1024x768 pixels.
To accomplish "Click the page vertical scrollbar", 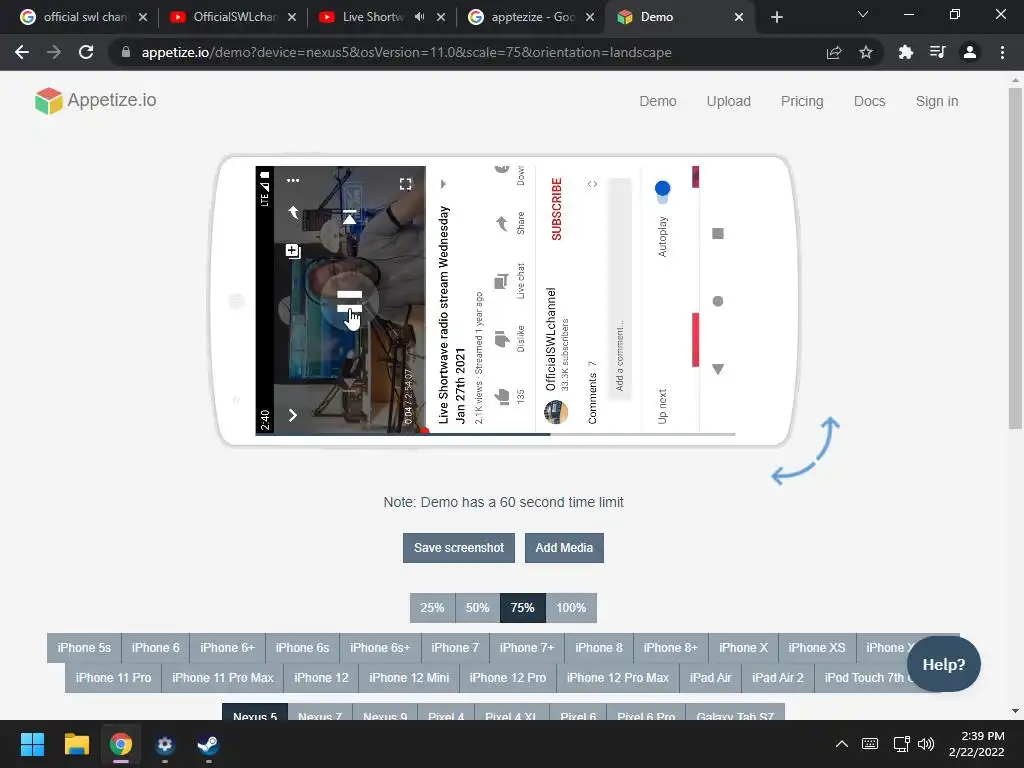I will (x=1015, y=259).
